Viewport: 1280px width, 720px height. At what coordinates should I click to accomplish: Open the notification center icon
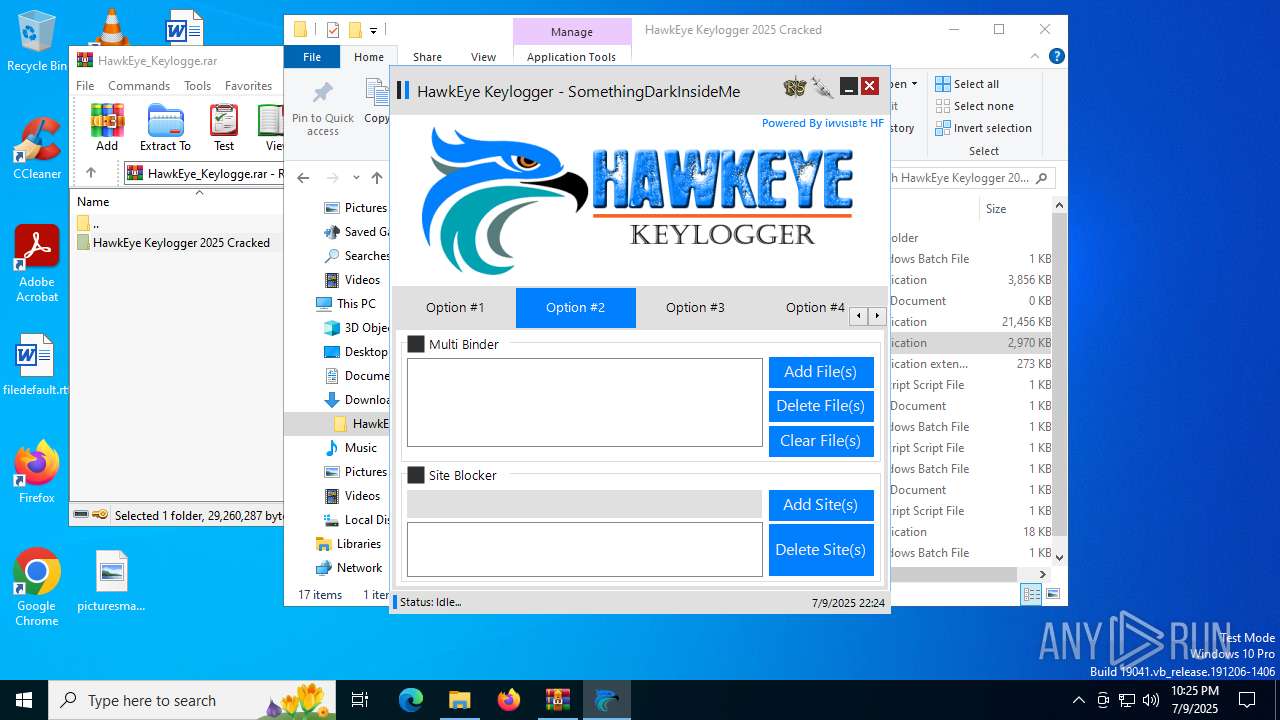[x=1247, y=700]
